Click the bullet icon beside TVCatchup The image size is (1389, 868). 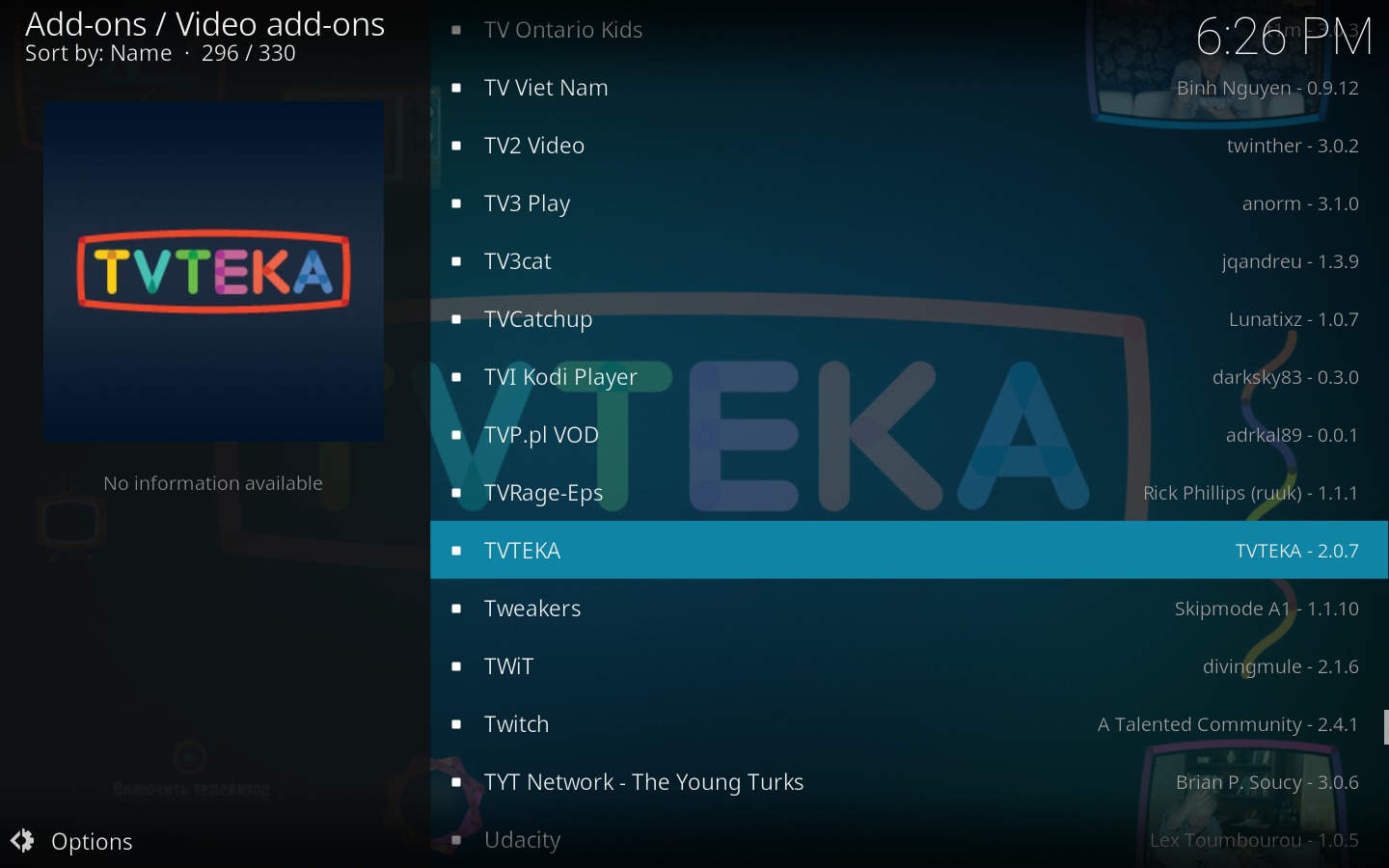pos(456,319)
